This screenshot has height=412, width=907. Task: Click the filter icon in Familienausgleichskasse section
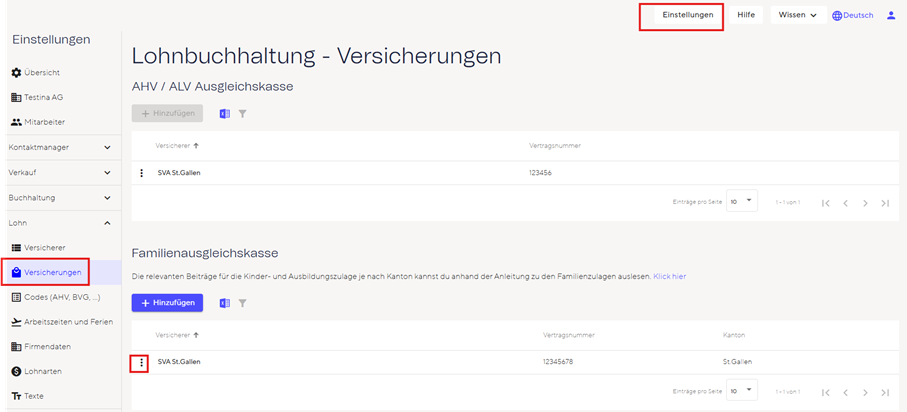[242, 302]
